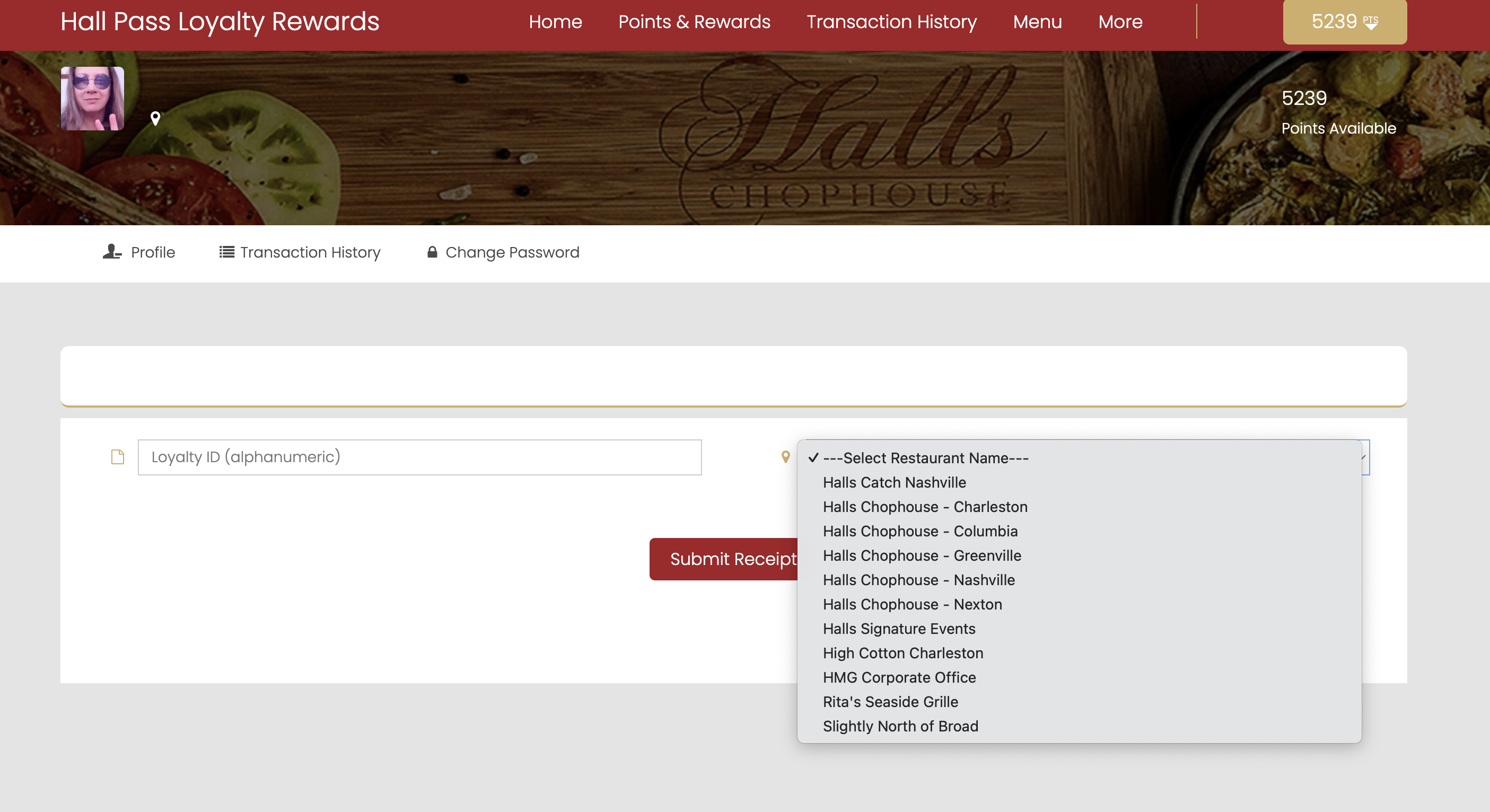
Task: Click the lock icon beside Change Password
Action: pos(432,252)
